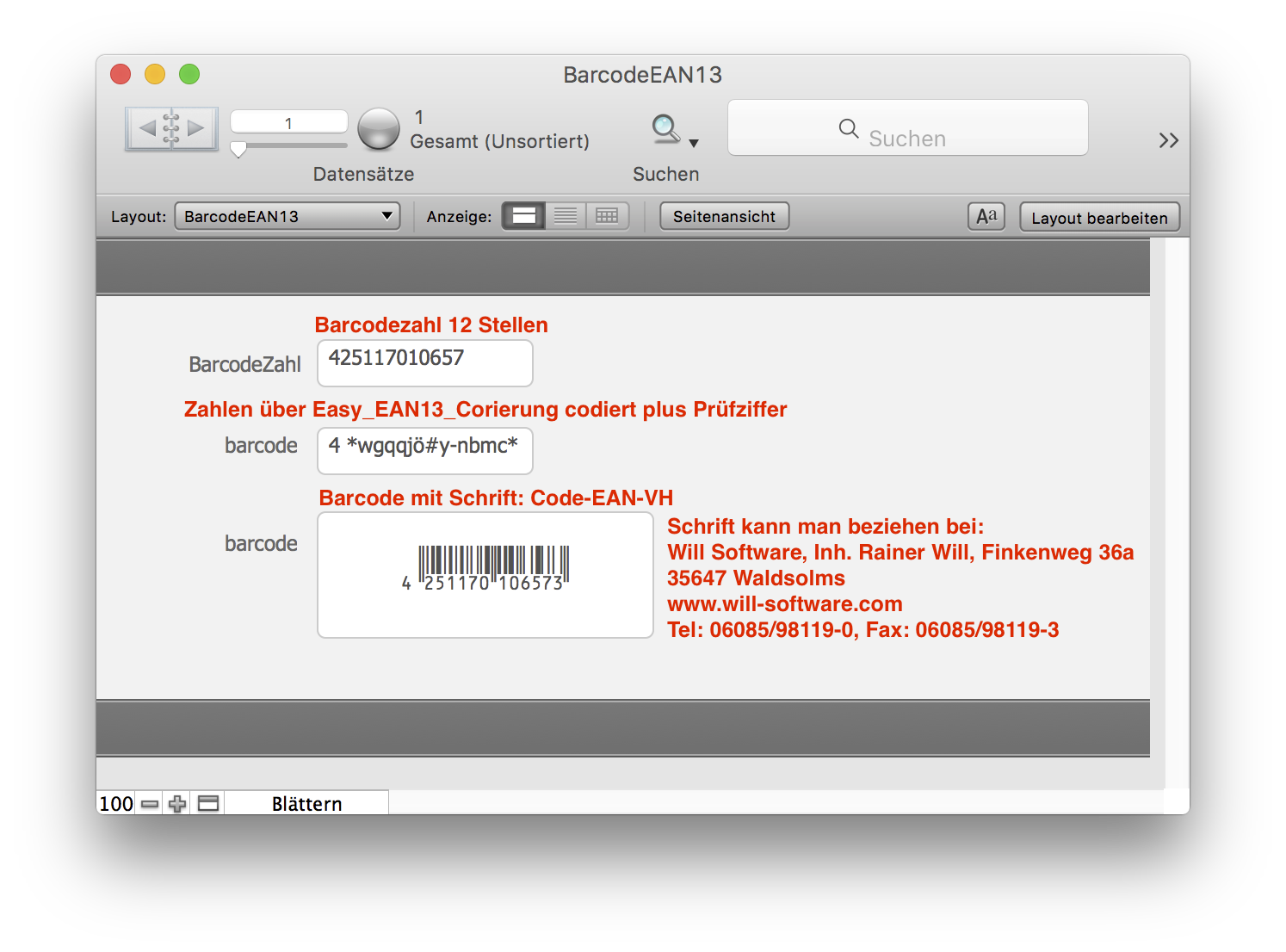1286x952 pixels.
Task: Click 'Barcode mit Schrift: Code-EAN-VH' heading
Action: pos(496,498)
